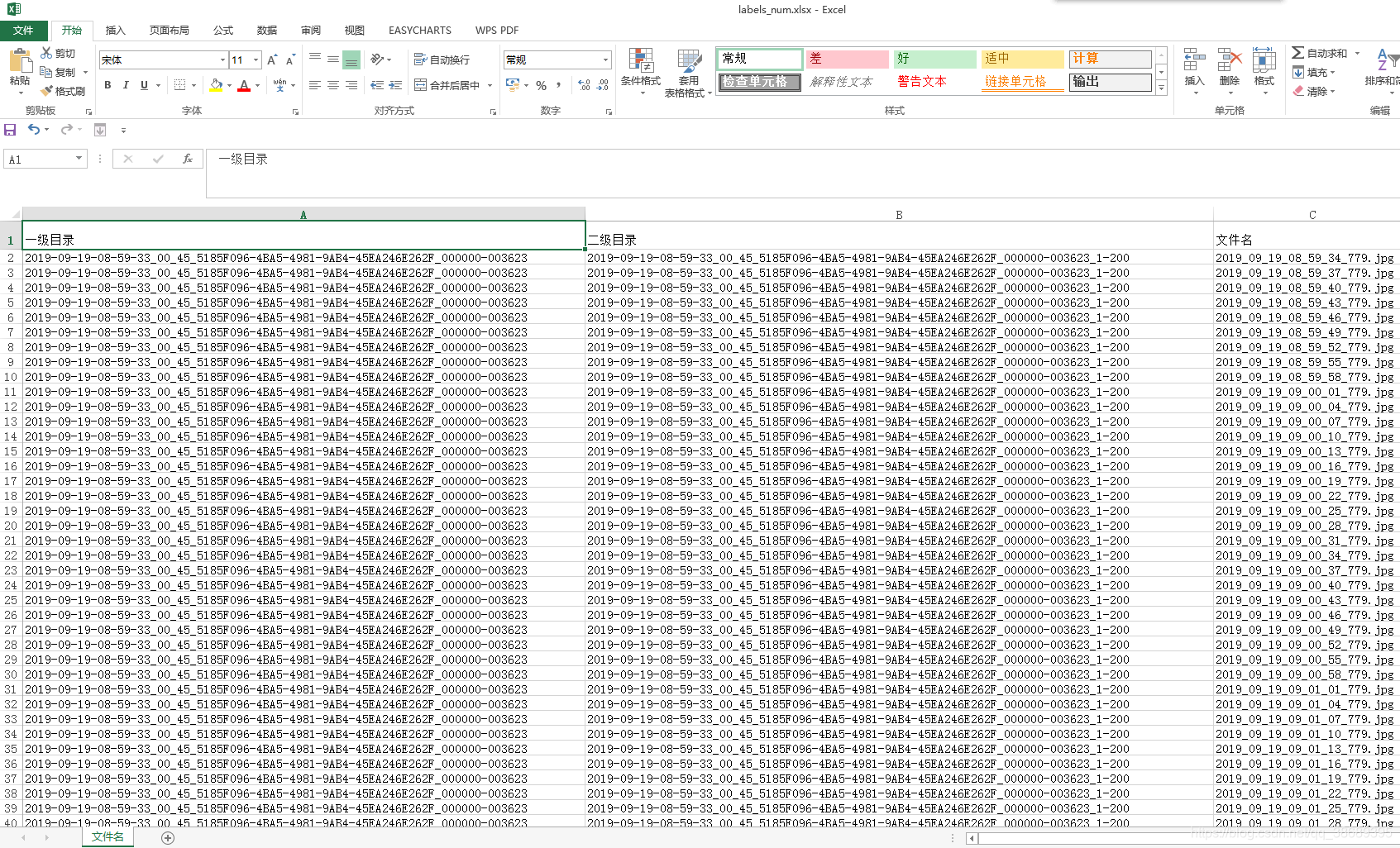1400x848 pixels.
Task: Click the percent style icon
Action: (x=541, y=85)
